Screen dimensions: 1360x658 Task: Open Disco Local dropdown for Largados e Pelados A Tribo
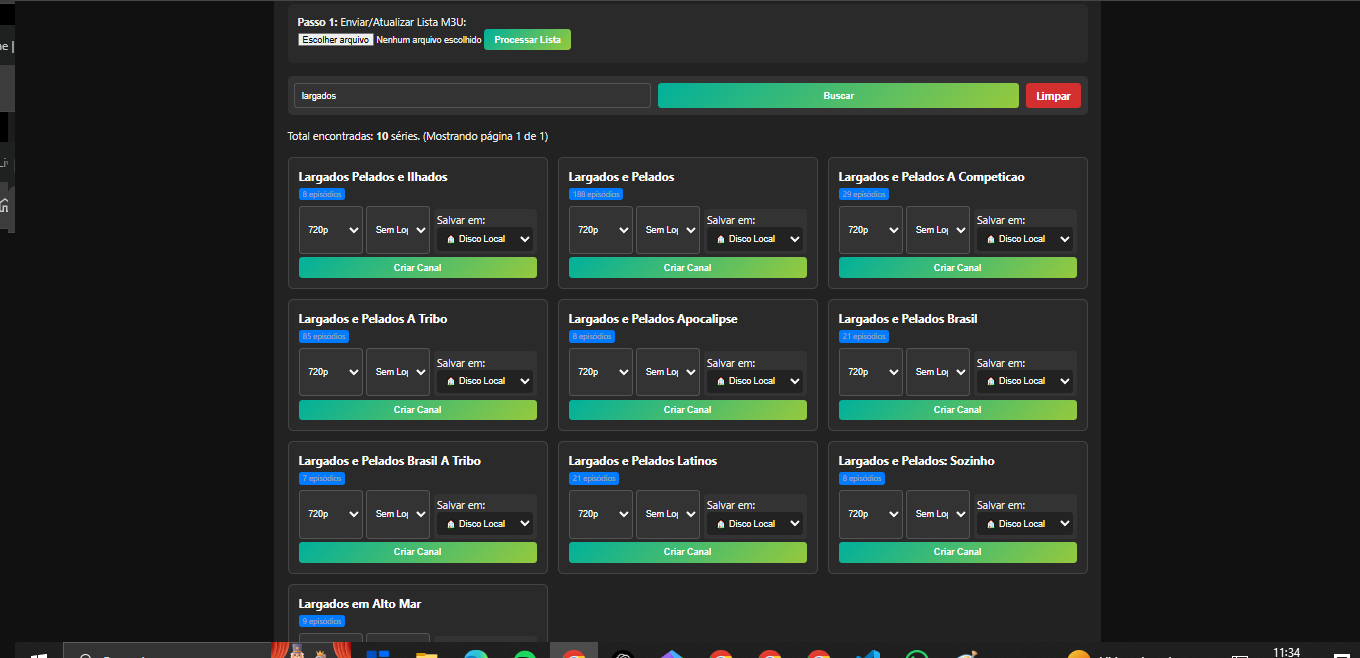[485, 381]
